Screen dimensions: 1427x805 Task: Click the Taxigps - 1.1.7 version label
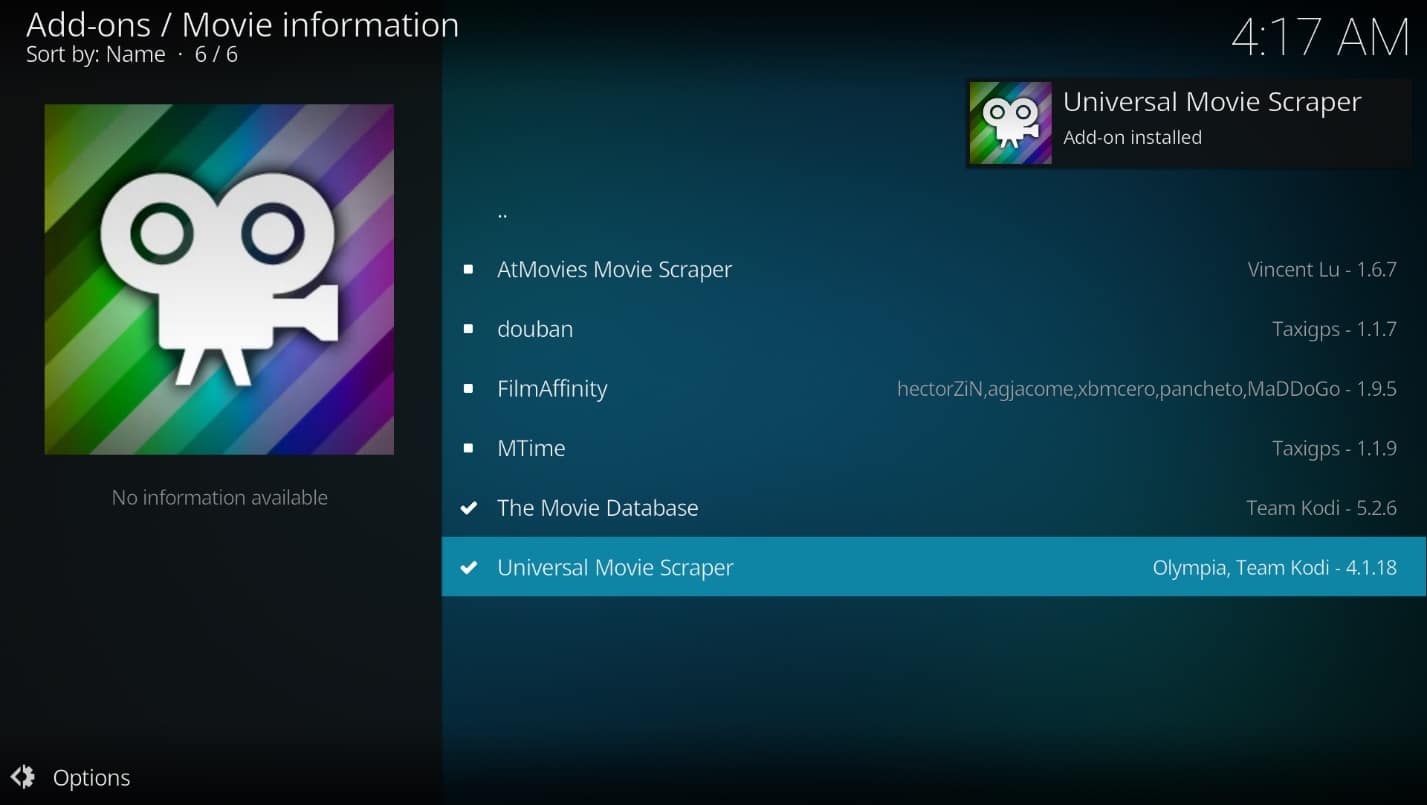1336,328
